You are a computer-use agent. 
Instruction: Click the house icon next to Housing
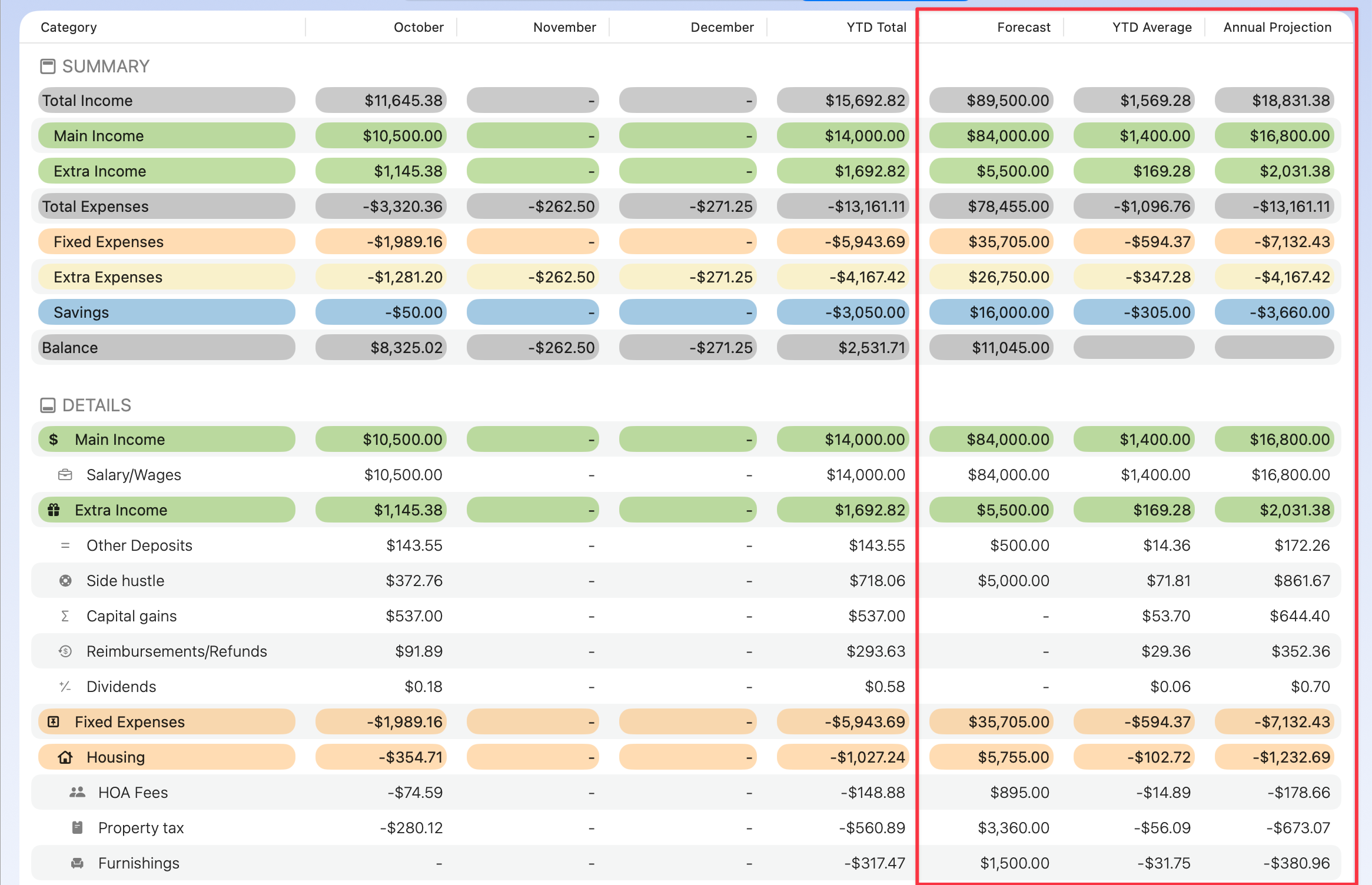click(65, 757)
